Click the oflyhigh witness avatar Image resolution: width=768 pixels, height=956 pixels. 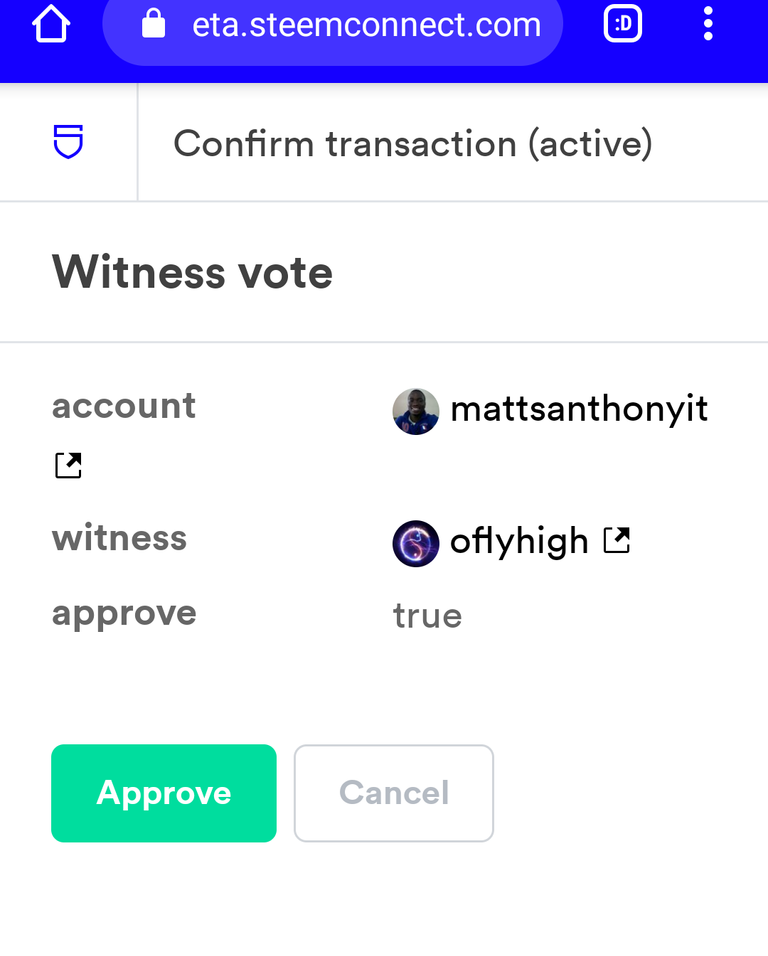point(416,543)
